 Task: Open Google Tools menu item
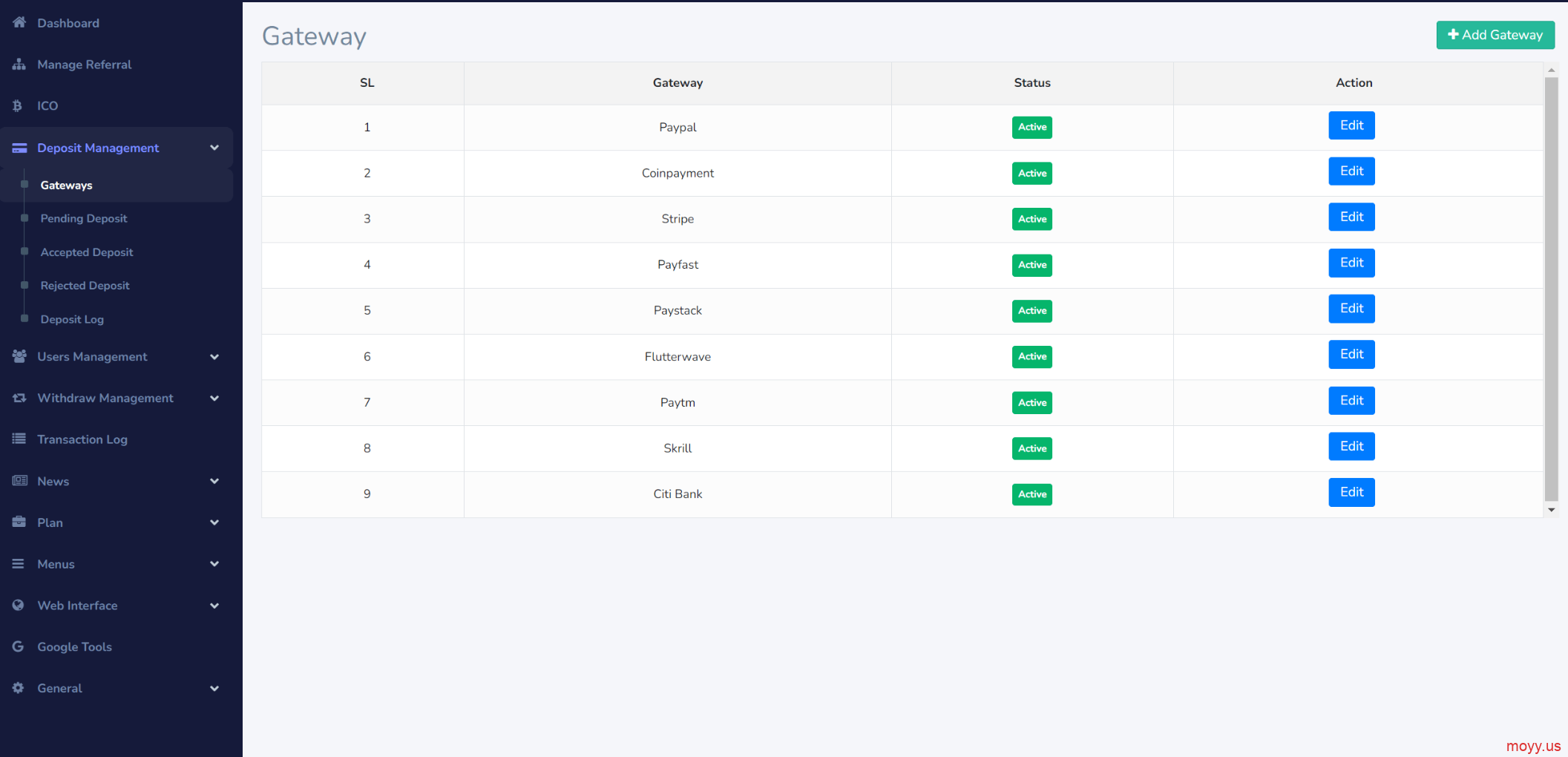[x=74, y=646]
